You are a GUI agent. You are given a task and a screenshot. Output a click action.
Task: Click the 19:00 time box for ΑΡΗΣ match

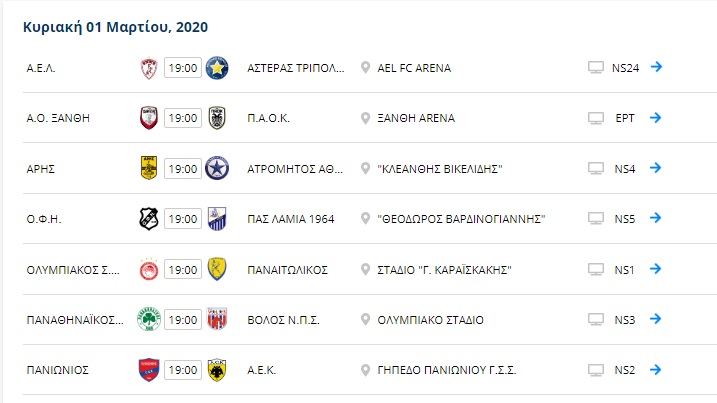click(183, 169)
